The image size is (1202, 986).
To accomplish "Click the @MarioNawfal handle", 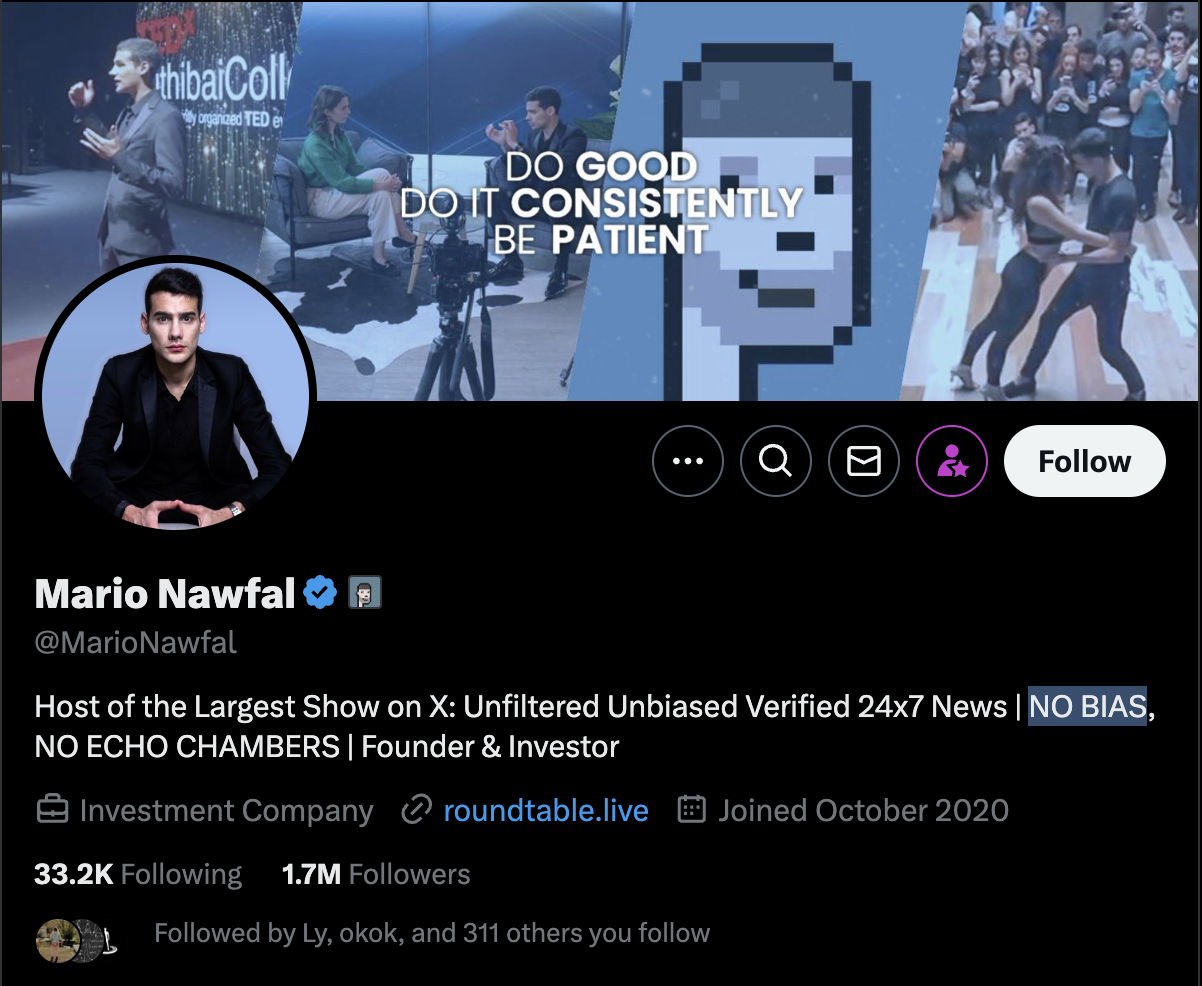I will click(x=136, y=642).
